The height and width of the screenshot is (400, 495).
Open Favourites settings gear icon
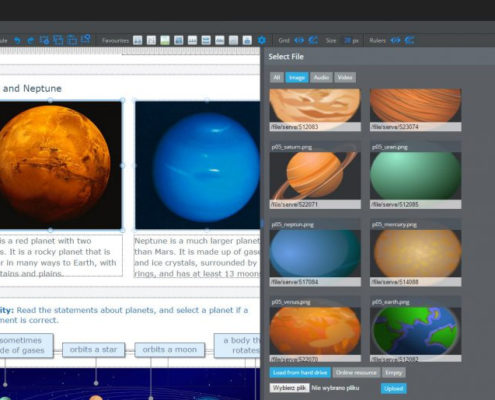pos(262,40)
